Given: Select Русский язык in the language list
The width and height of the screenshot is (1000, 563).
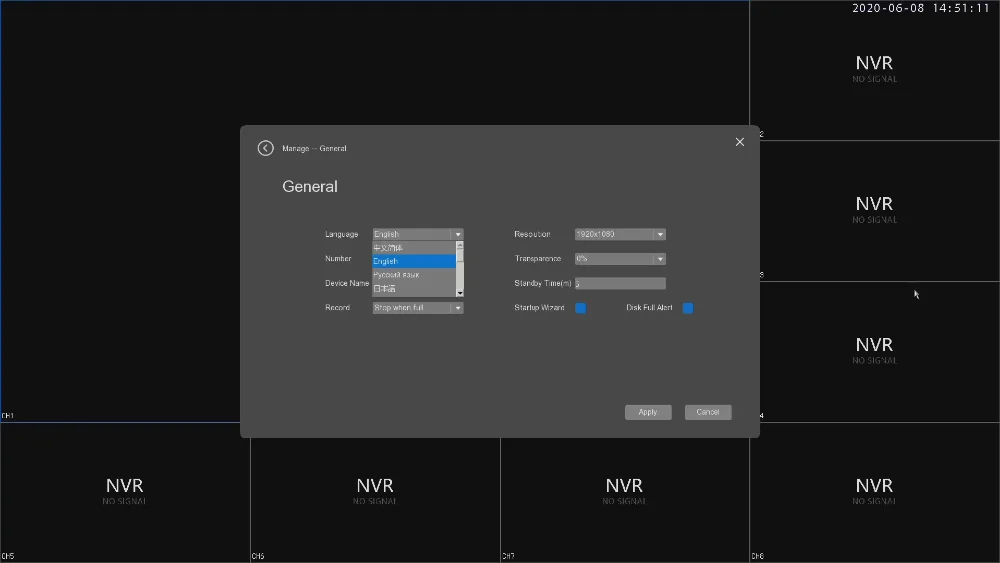Looking at the screenshot, I should pyautogui.click(x=414, y=275).
